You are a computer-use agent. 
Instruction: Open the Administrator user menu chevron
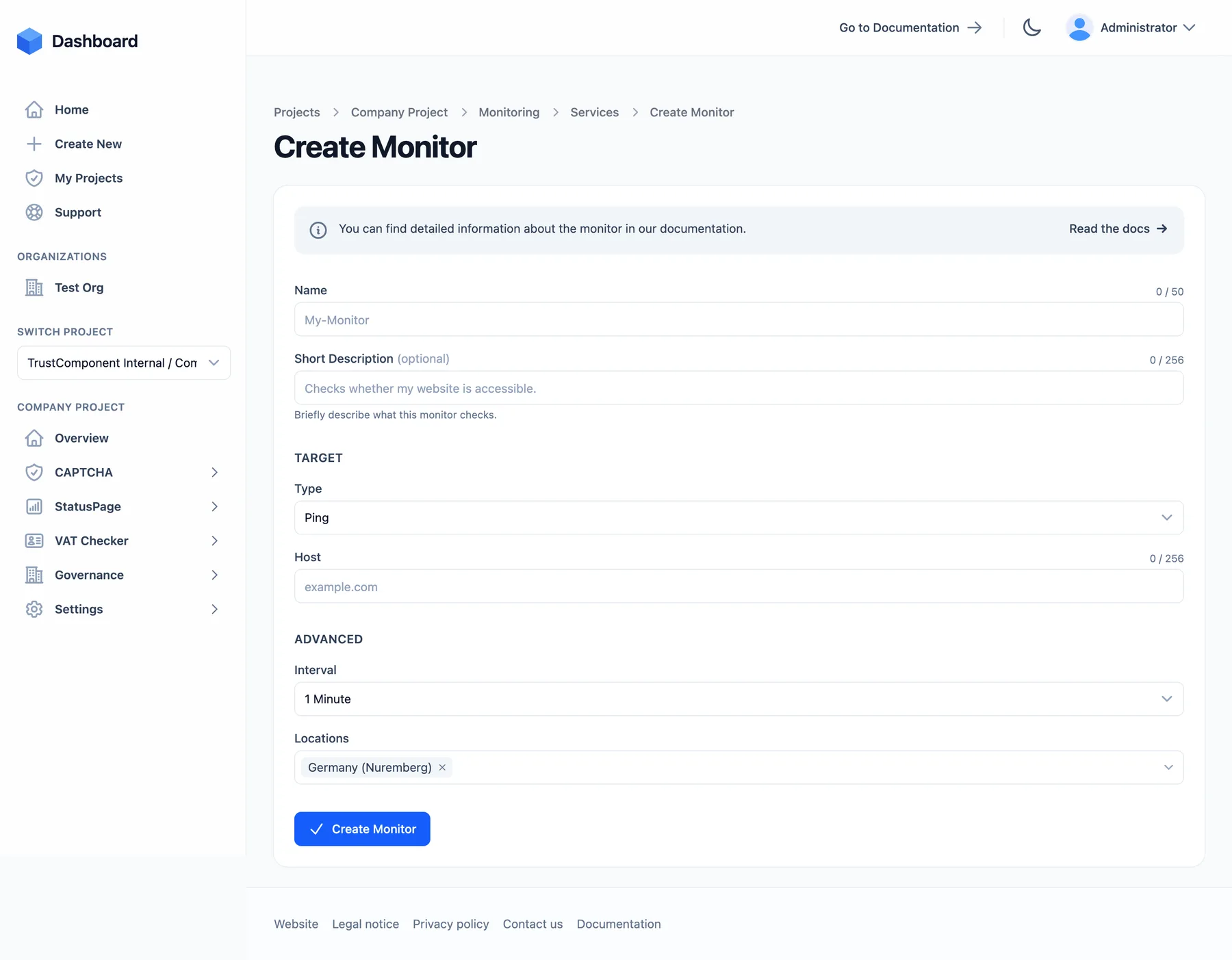pyautogui.click(x=1190, y=27)
